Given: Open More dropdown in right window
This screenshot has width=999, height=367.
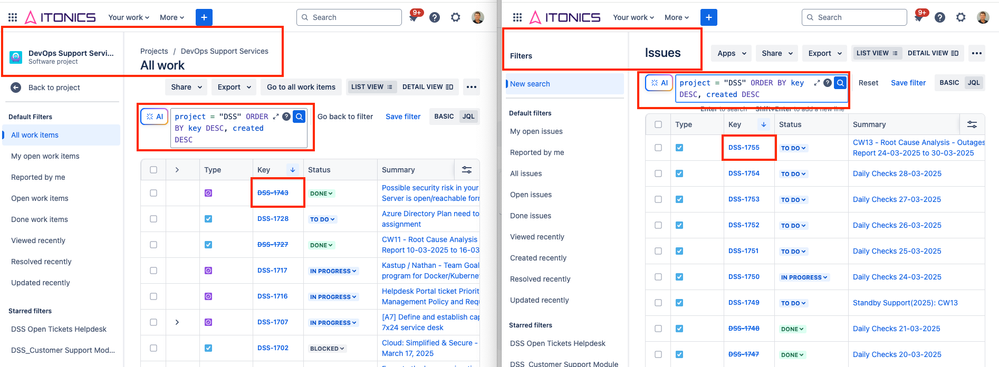Looking at the screenshot, I should pyautogui.click(x=677, y=17).
